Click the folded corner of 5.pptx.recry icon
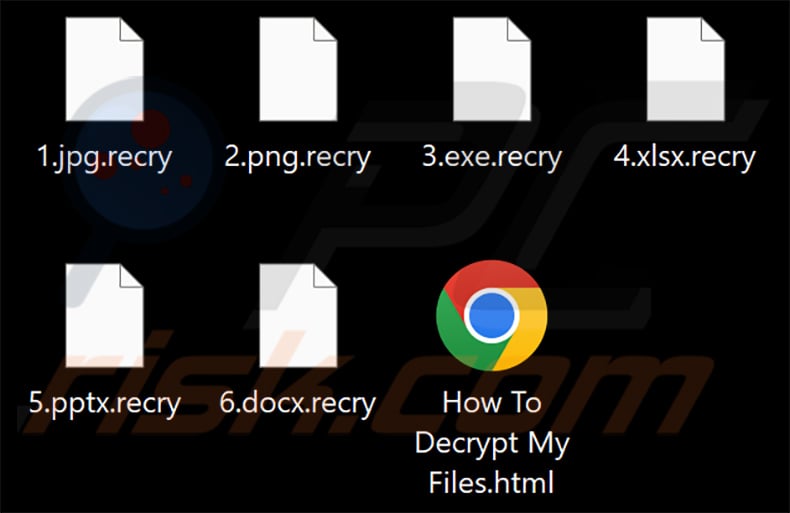Viewport: 790px width, 513px height. [x=131, y=275]
